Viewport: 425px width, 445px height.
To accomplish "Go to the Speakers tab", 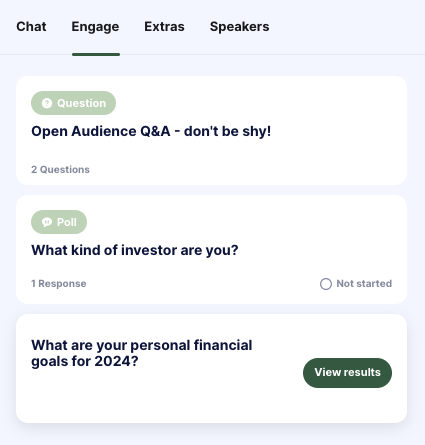I will click(x=240, y=27).
